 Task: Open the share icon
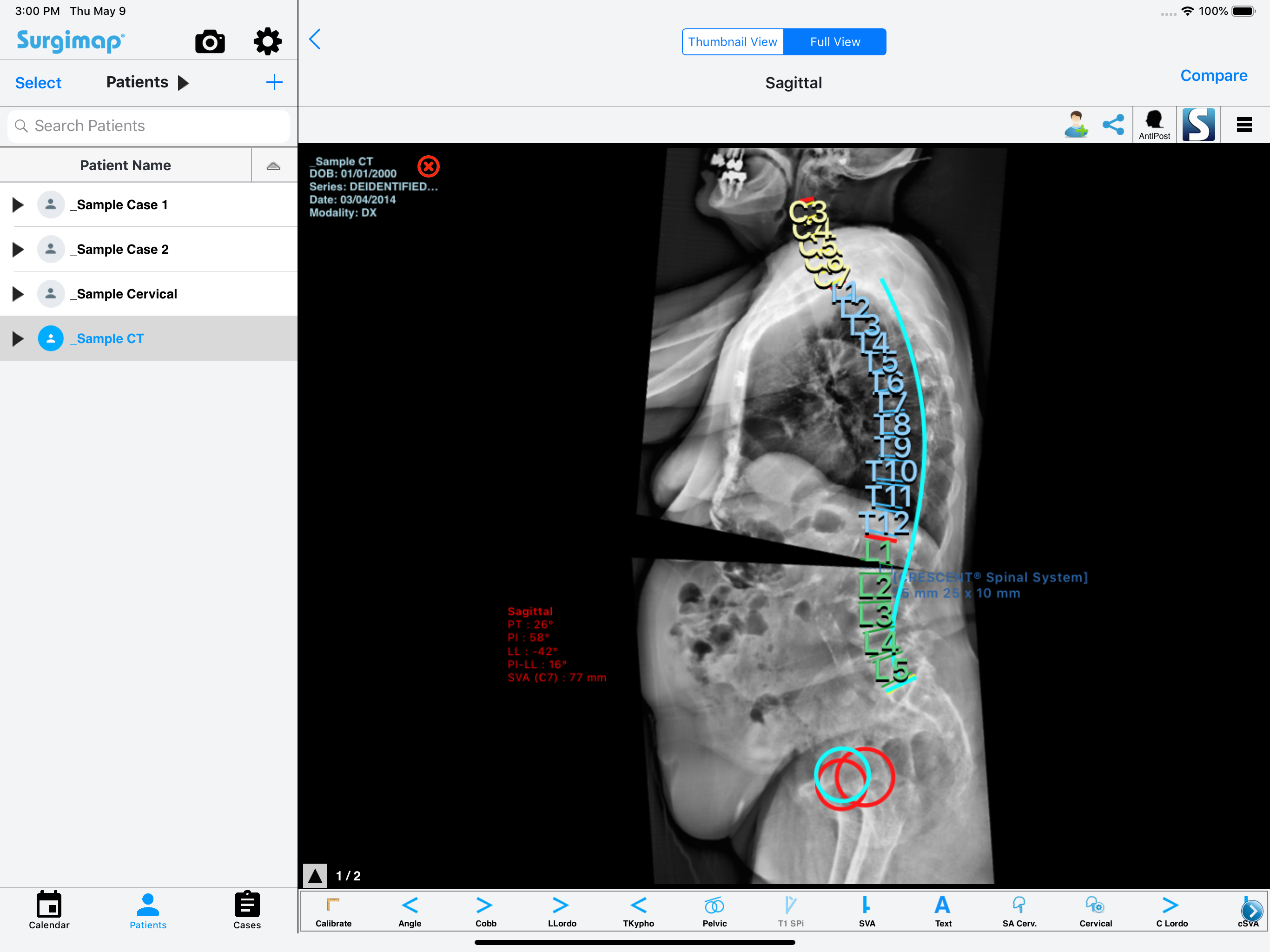(1113, 125)
